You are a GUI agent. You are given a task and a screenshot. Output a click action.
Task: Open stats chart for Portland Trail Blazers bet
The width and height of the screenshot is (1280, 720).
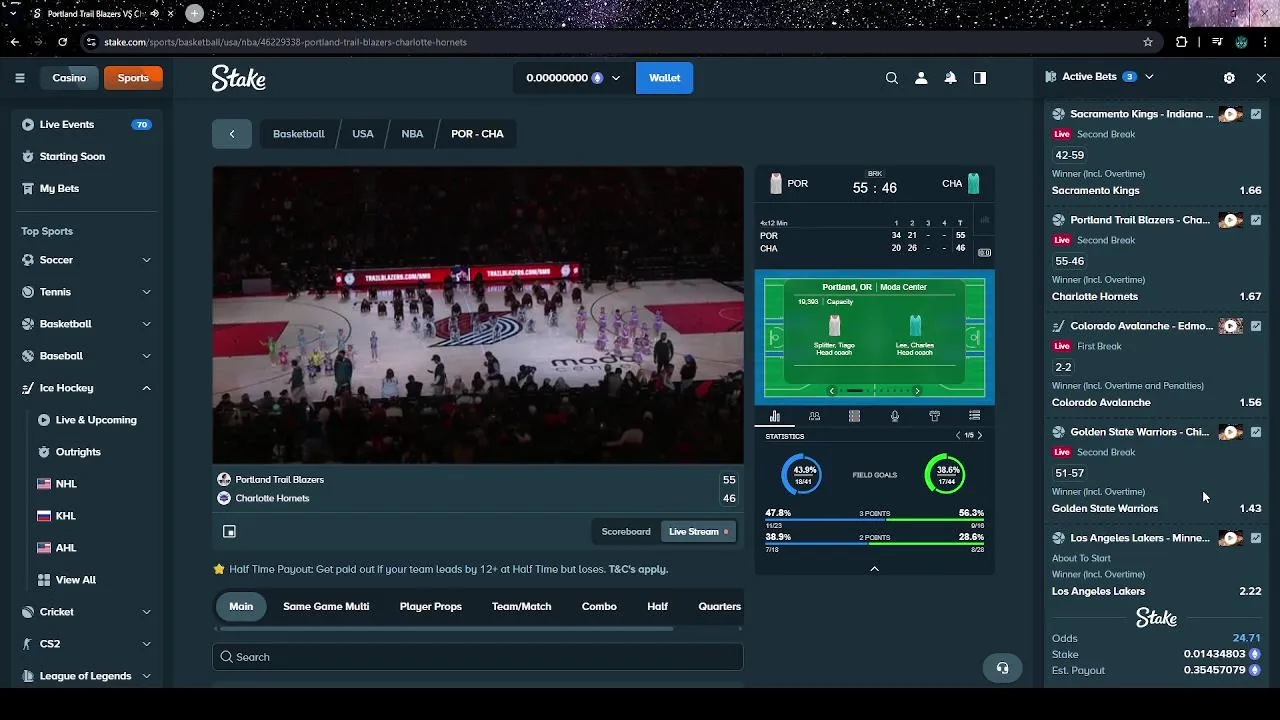click(x=1256, y=220)
